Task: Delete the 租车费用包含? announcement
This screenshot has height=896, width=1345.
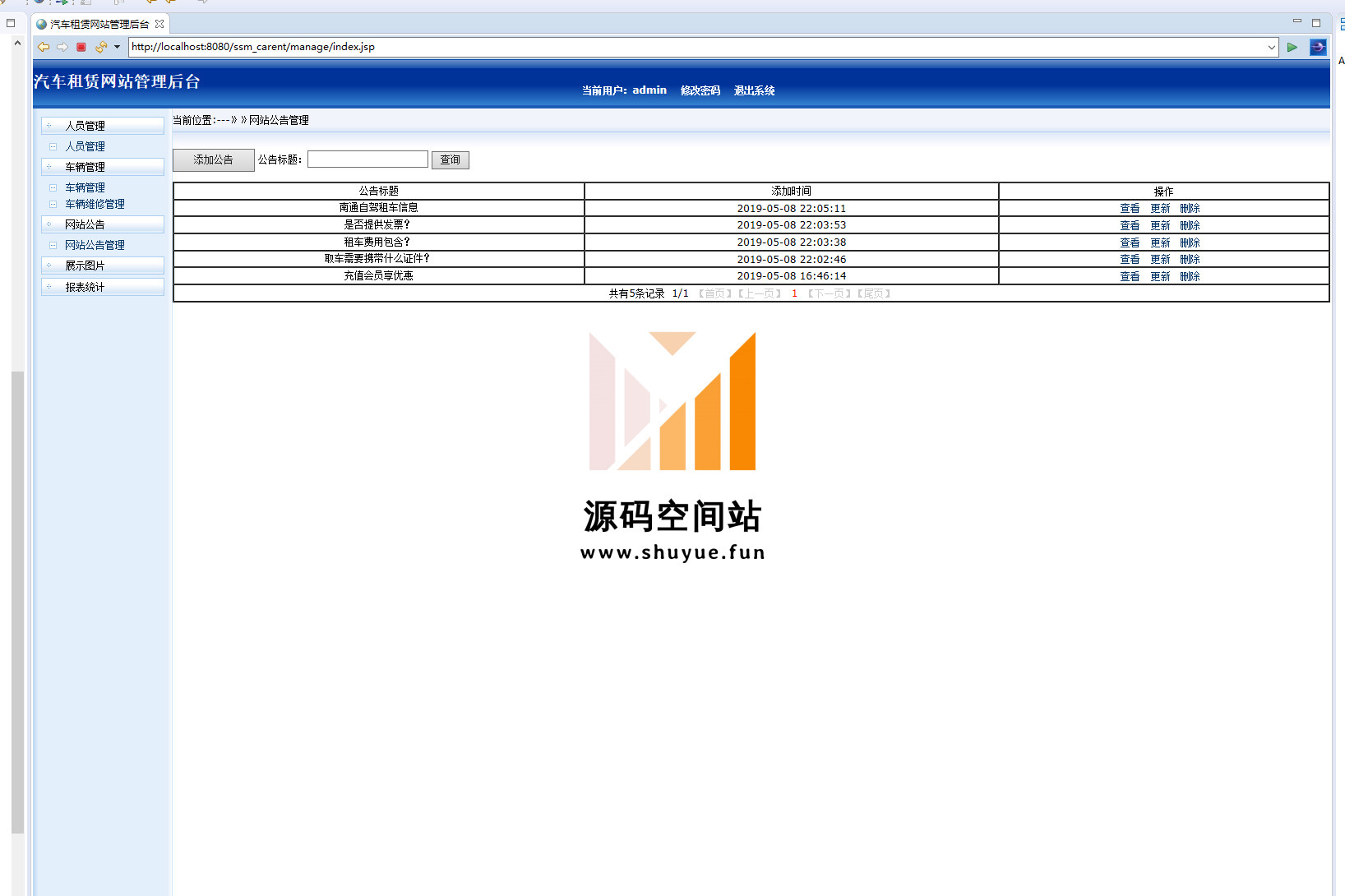Action: coord(1190,242)
